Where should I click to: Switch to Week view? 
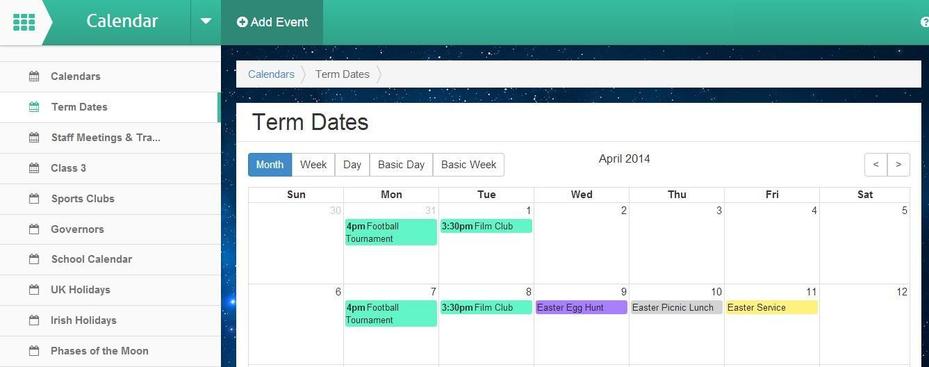(313, 165)
